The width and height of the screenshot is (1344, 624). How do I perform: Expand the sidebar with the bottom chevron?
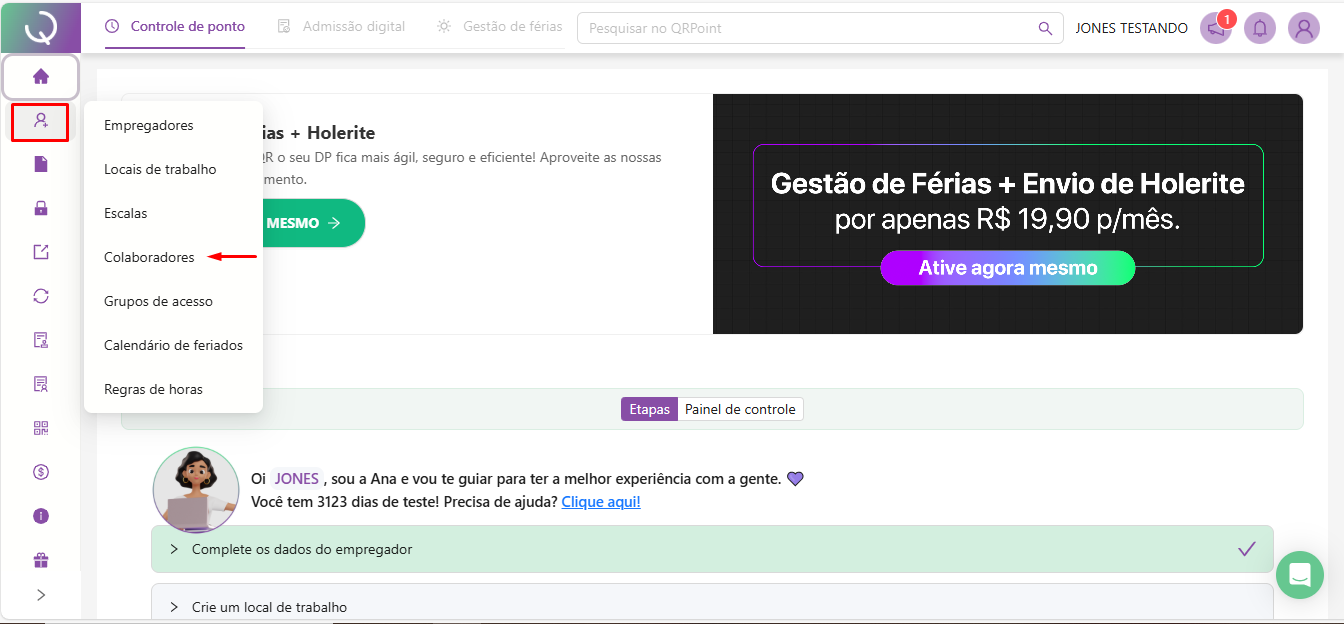[x=41, y=595]
